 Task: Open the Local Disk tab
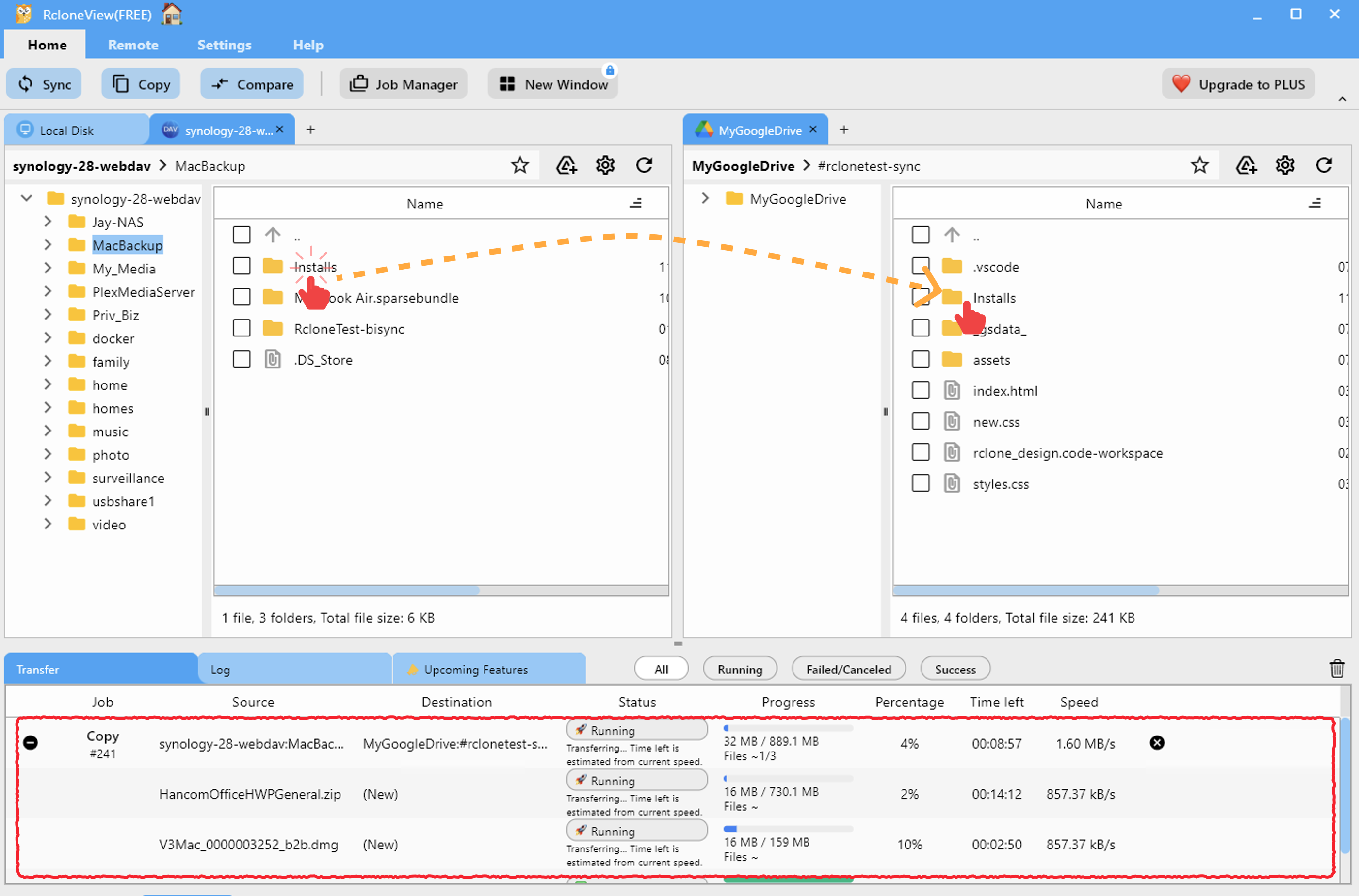68,130
